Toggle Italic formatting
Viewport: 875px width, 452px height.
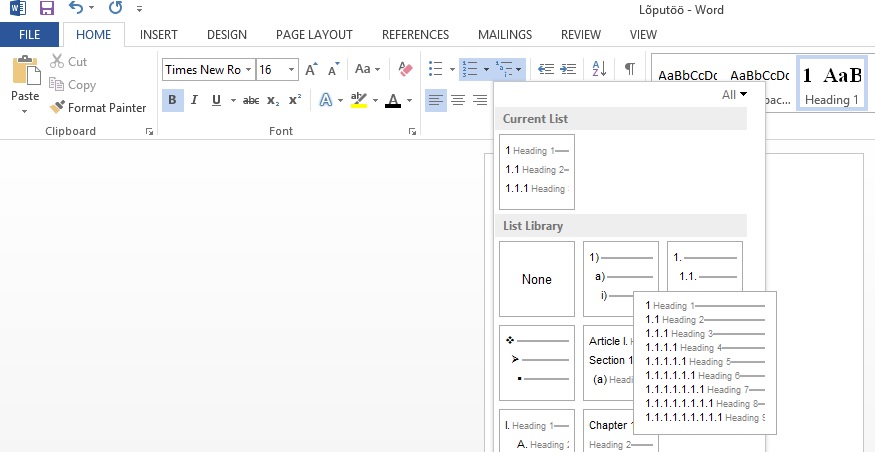[194, 100]
